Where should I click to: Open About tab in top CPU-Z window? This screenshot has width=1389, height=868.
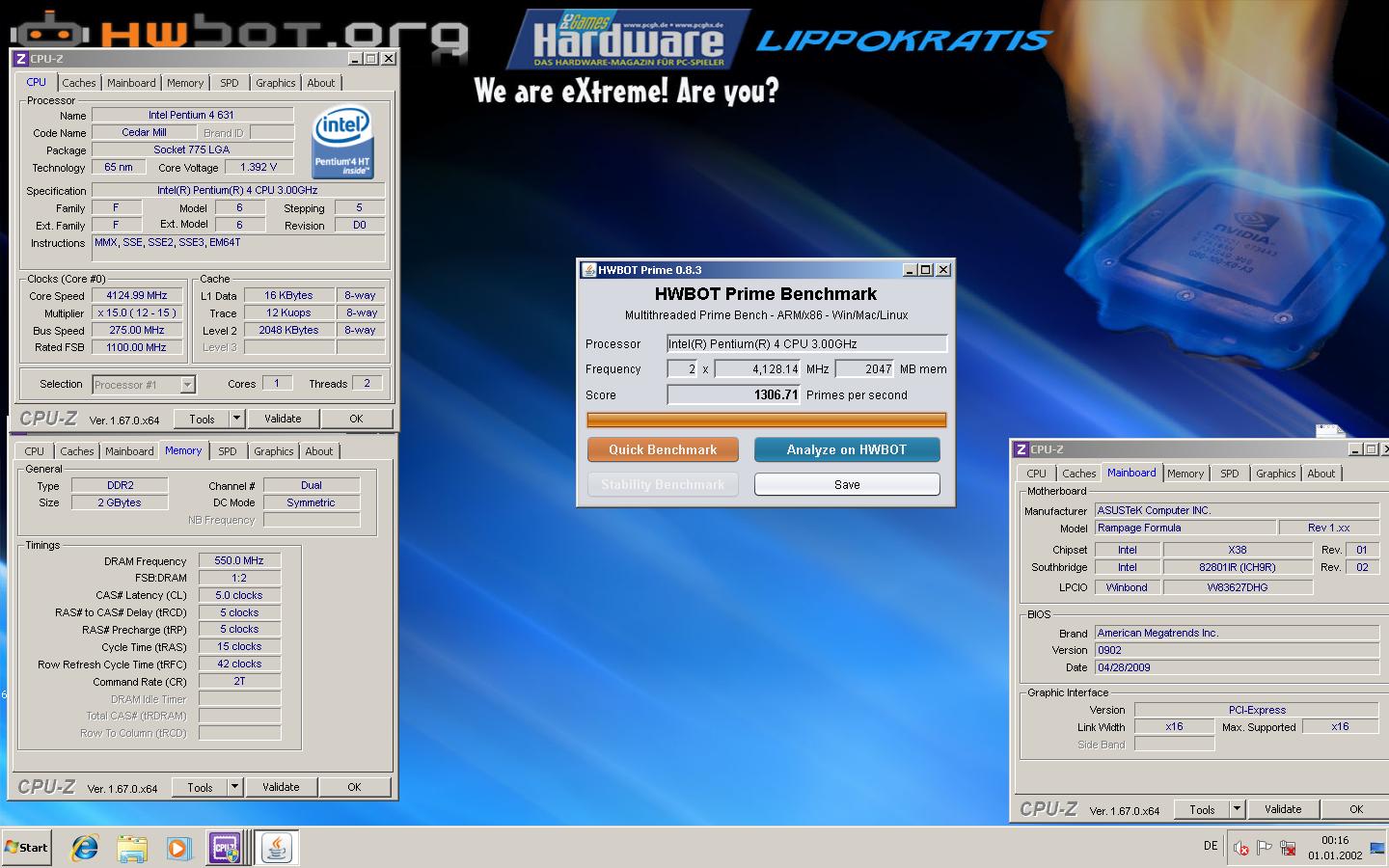pyautogui.click(x=321, y=83)
